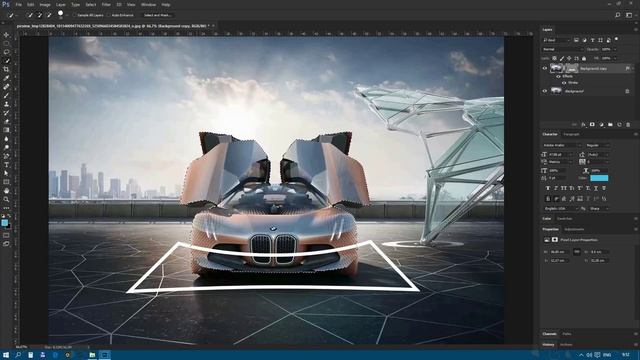Open the layer Kind filter dropdown
The image size is (640, 360).
click(x=556, y=40)
